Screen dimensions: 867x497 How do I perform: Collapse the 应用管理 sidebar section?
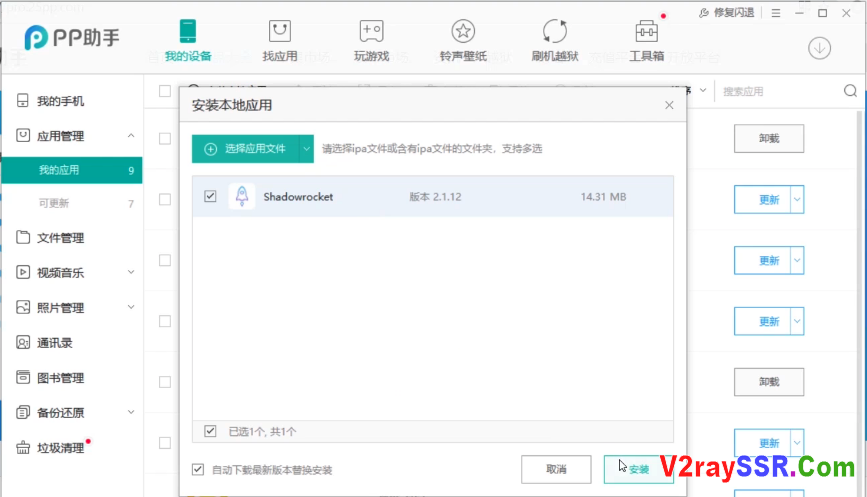(x=131, y=136)
